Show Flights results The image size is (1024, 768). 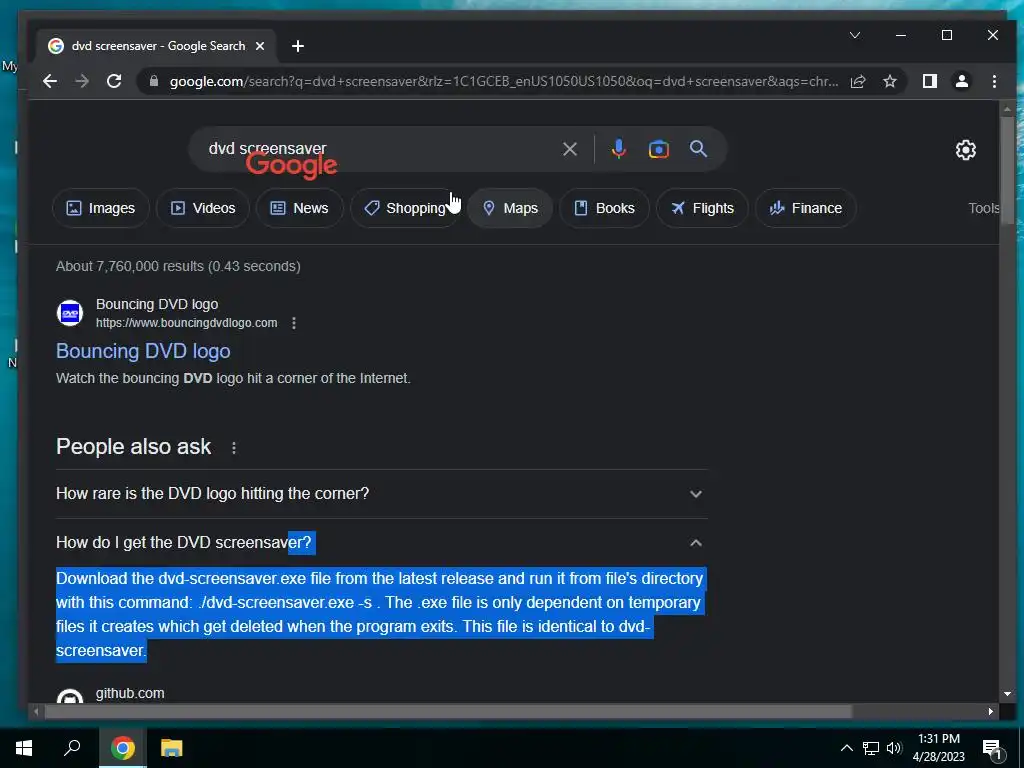coord(702,208)
